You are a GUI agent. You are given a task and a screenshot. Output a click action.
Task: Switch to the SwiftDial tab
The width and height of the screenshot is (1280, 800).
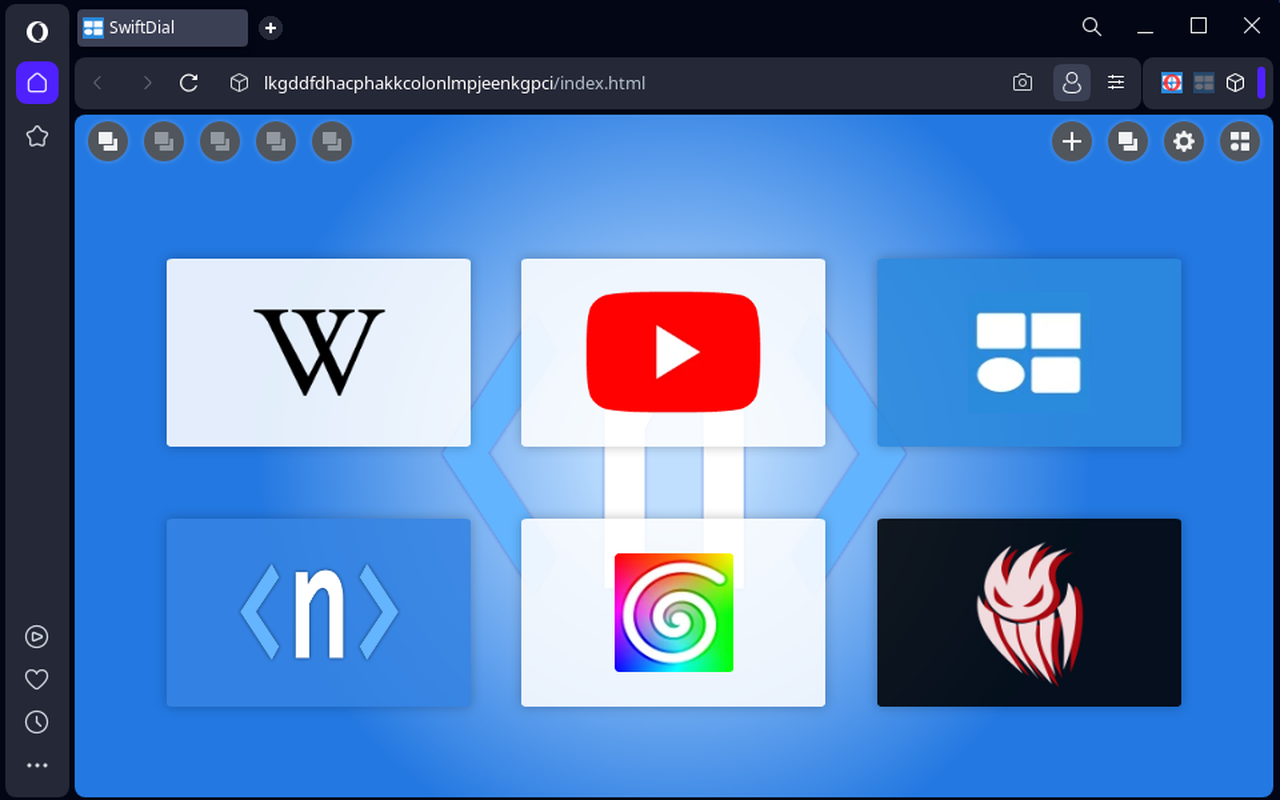point(163,28)
